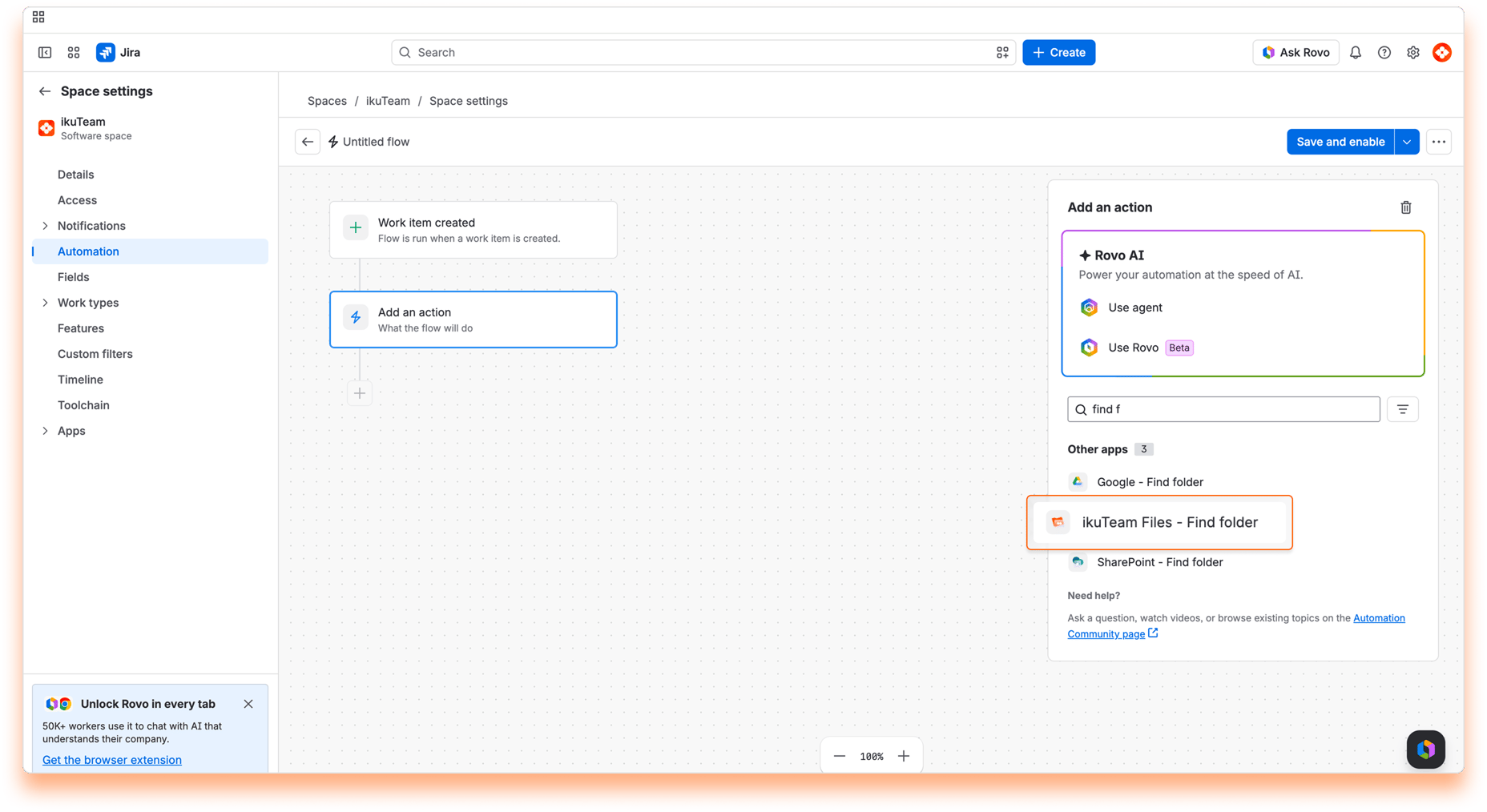Zoom in with the plus icon
The image size is (1487, 812).
coord(904,756)
